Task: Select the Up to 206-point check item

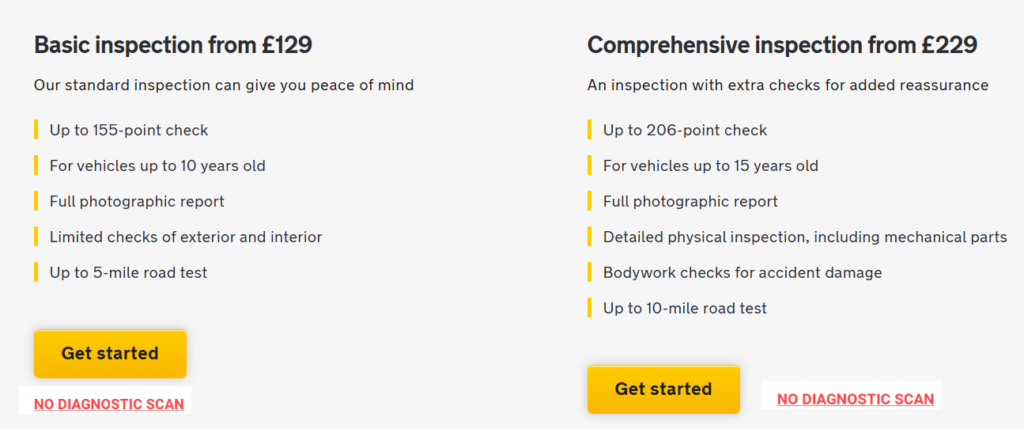Action: (685, 130)
